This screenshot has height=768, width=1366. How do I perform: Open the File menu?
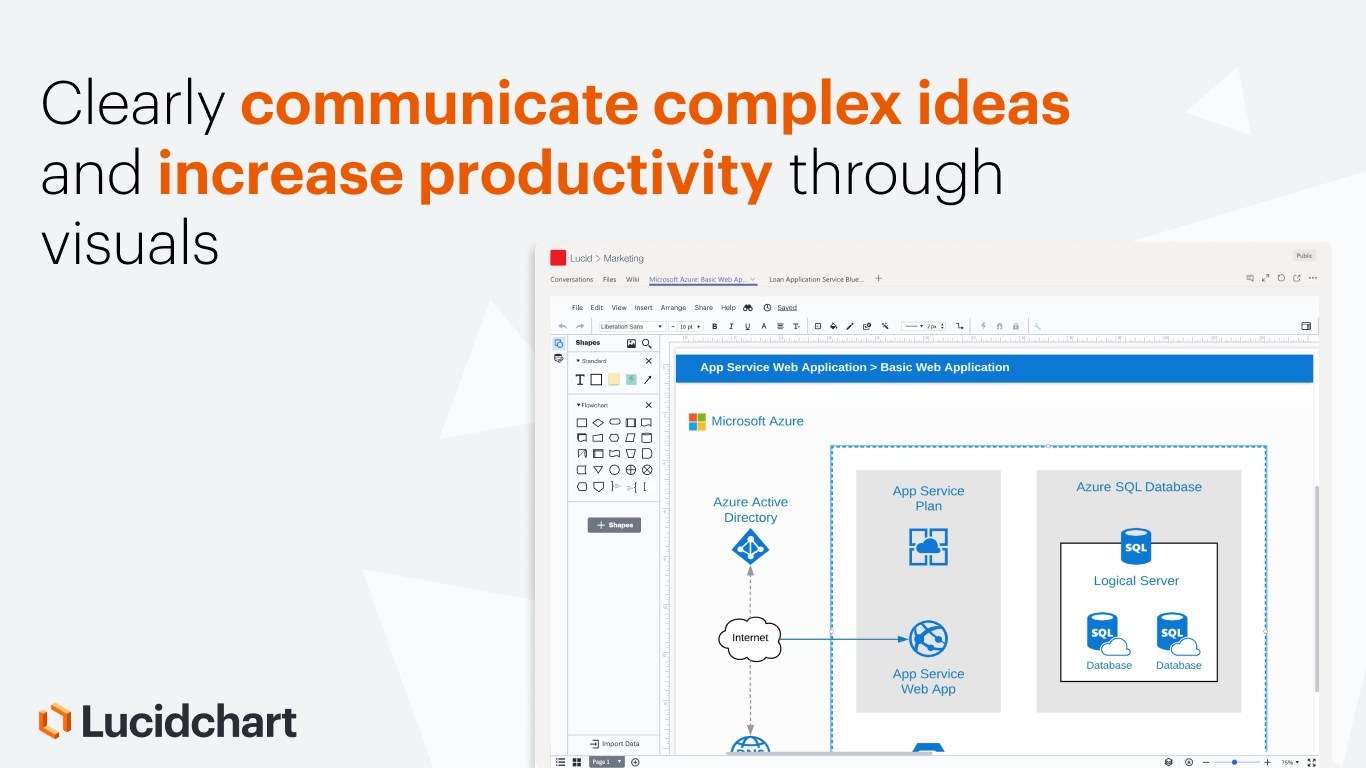click(x=577, y=308)
